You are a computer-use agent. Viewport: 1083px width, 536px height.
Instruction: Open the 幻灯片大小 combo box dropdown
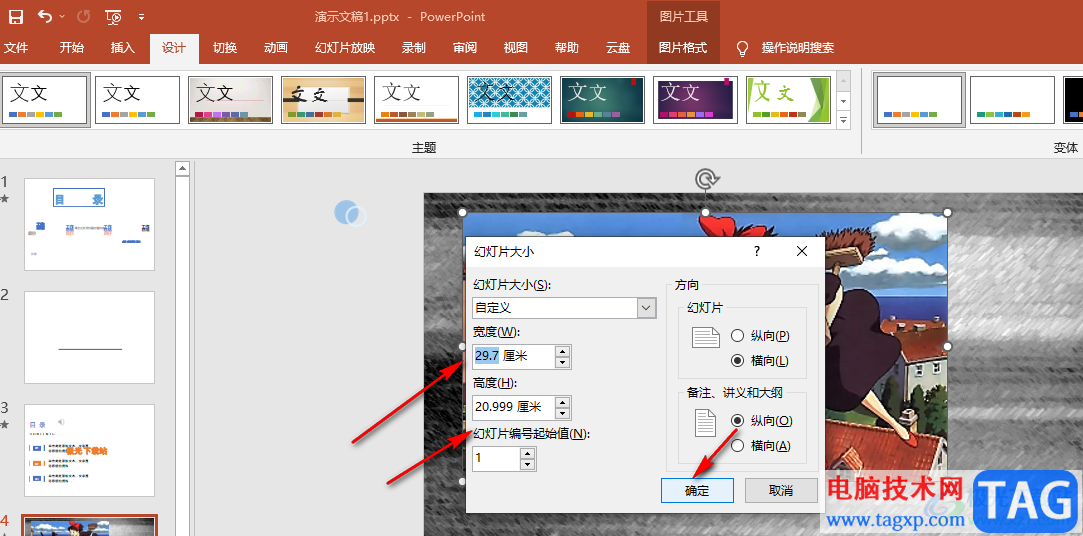pos(646,308)
